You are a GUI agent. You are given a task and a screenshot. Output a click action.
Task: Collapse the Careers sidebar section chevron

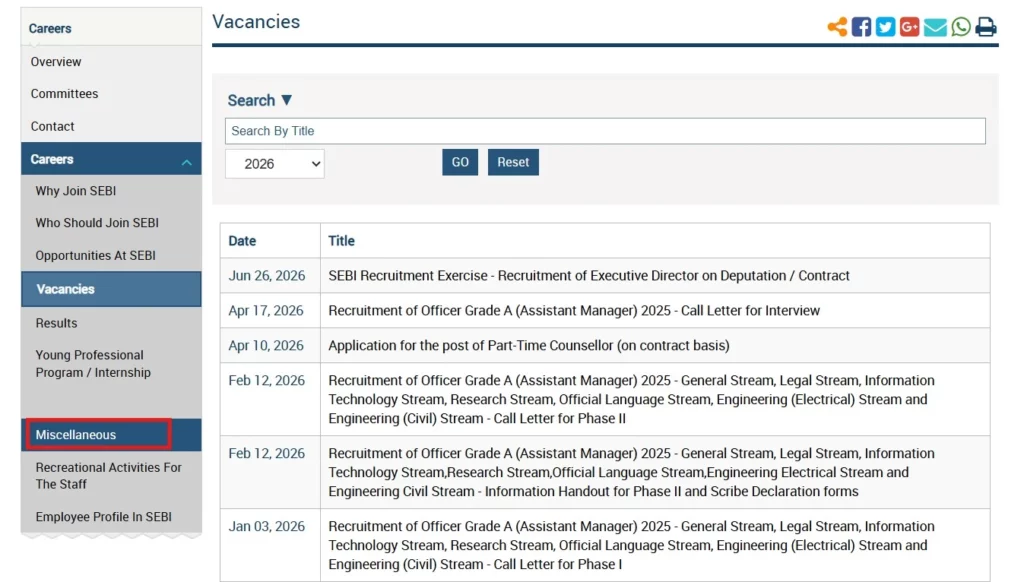tap(187, 162)
